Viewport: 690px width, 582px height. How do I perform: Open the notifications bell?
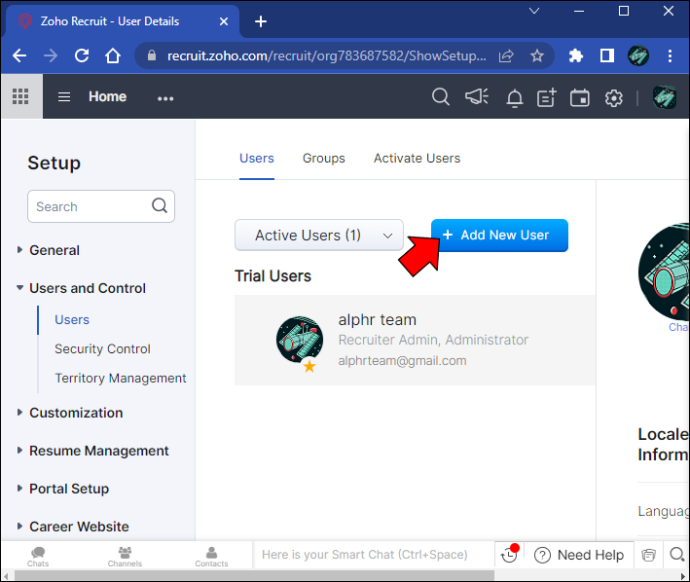[514, 98]
